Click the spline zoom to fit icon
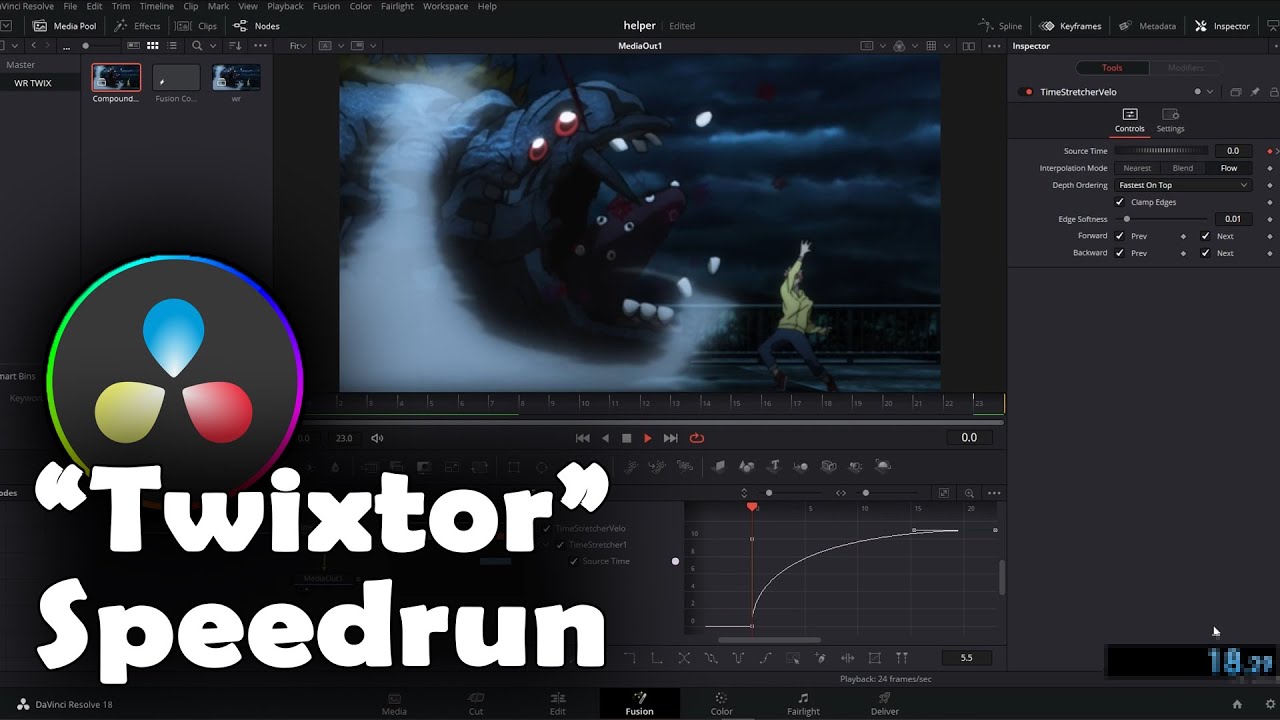 (943, 493)
